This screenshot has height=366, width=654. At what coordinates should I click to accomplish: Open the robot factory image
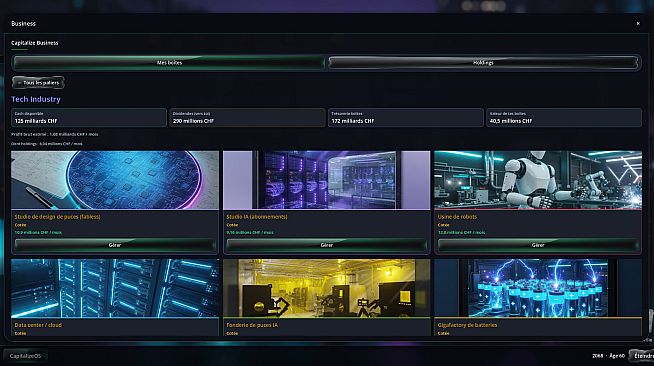[538, 180]
